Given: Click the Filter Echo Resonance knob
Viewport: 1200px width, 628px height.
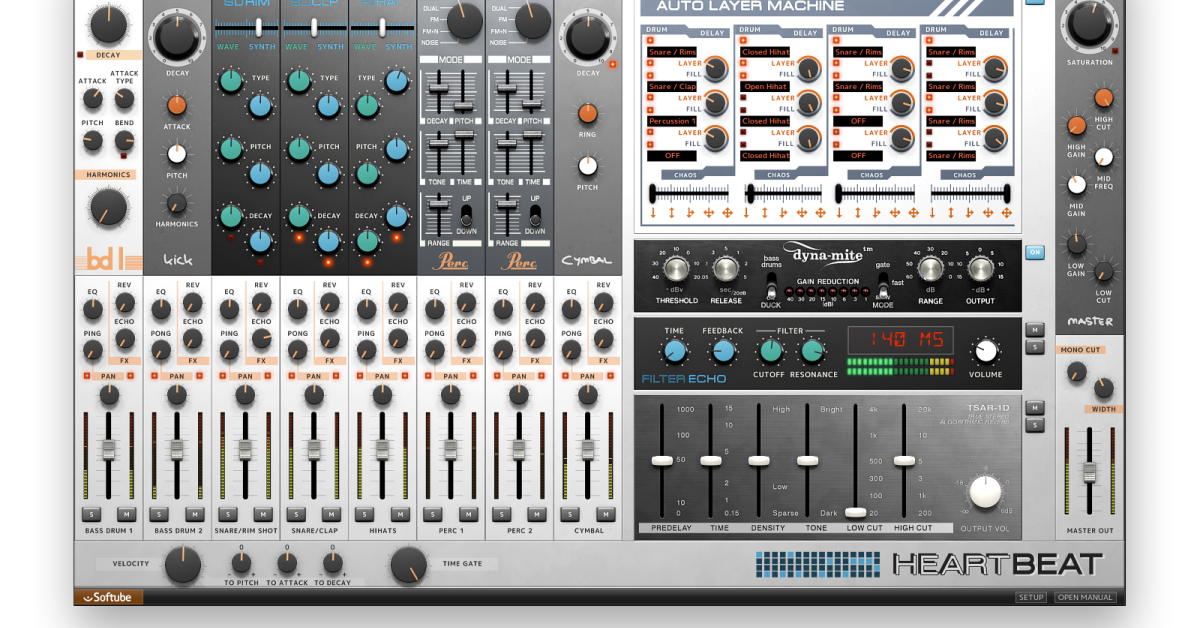Looking at the screenshot, I should click(812, 351).
